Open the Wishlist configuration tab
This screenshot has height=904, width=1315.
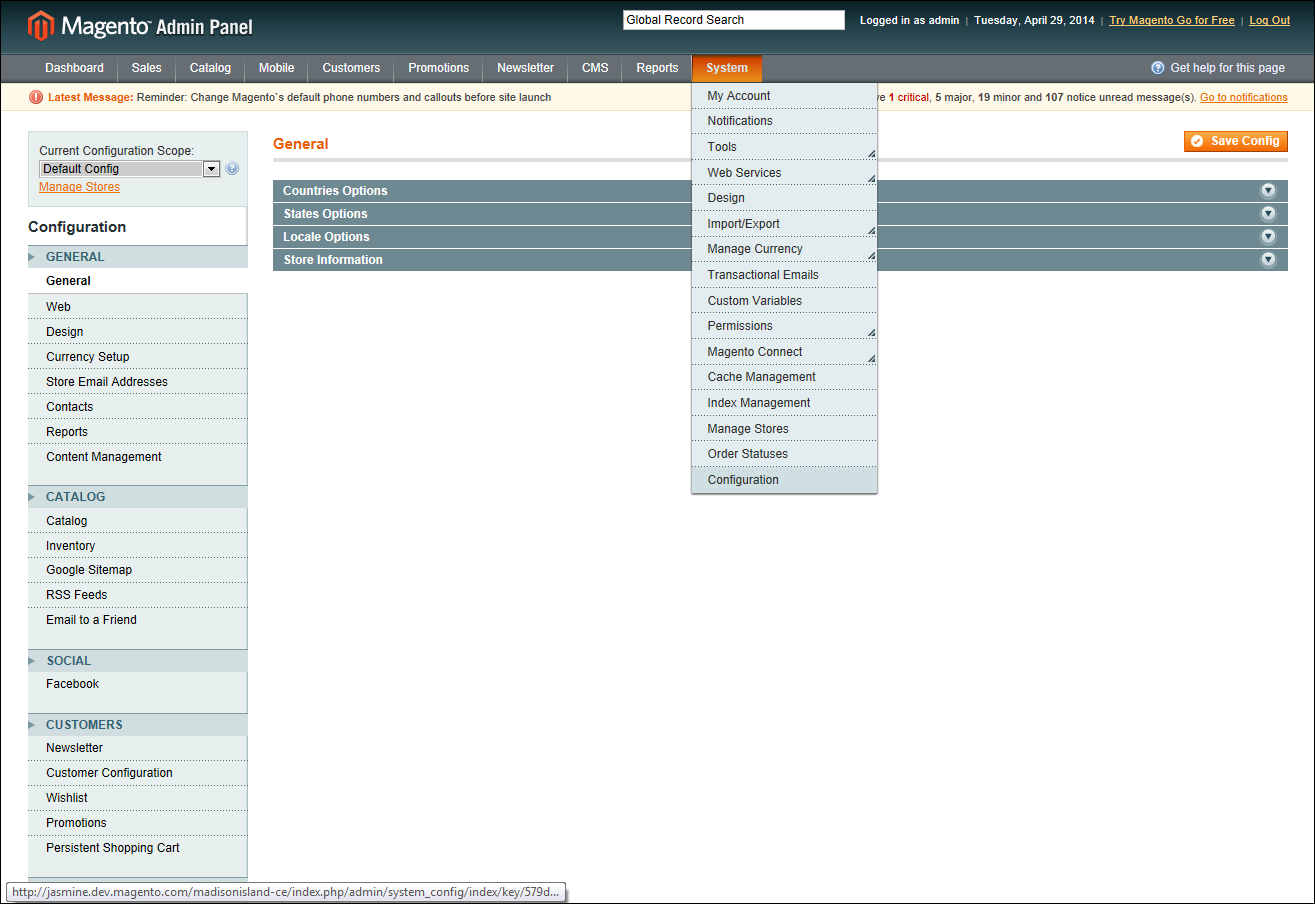[x=138, y=798]
